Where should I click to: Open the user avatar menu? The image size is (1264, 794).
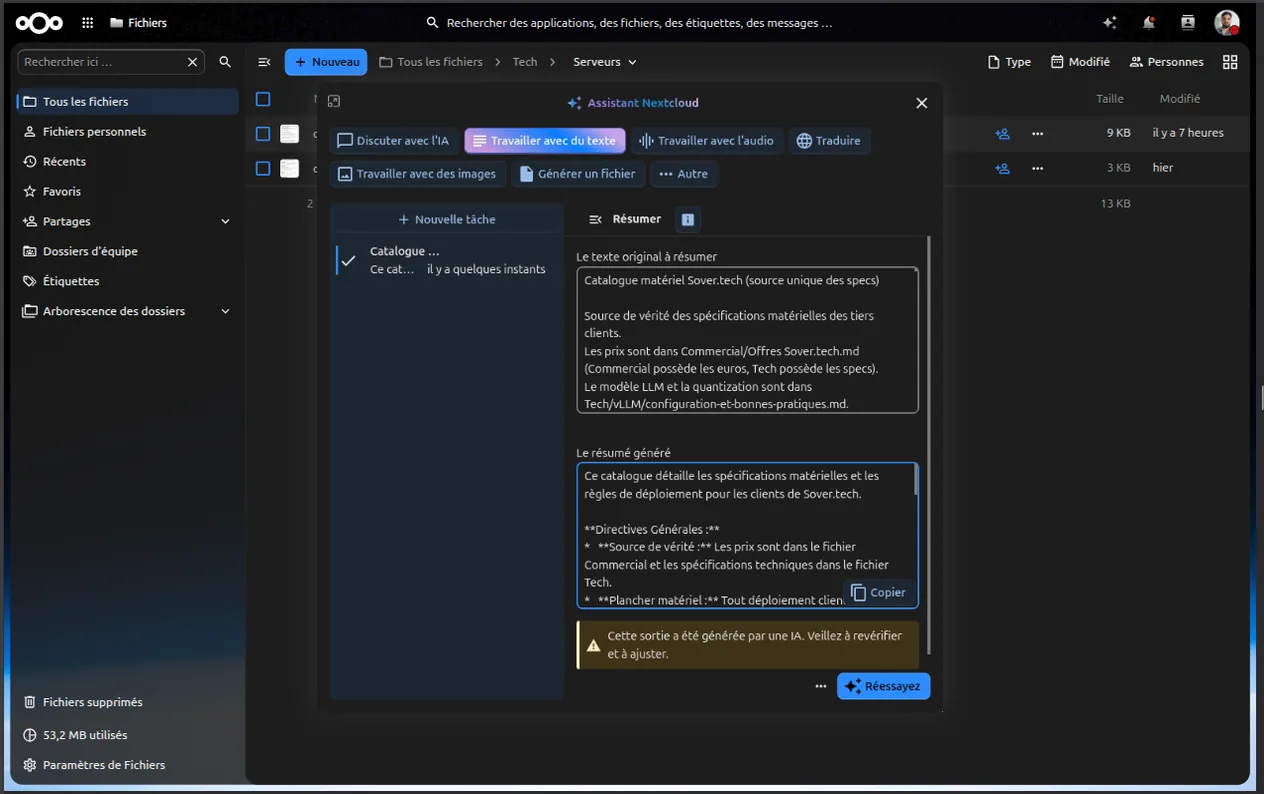point(1227,22)
